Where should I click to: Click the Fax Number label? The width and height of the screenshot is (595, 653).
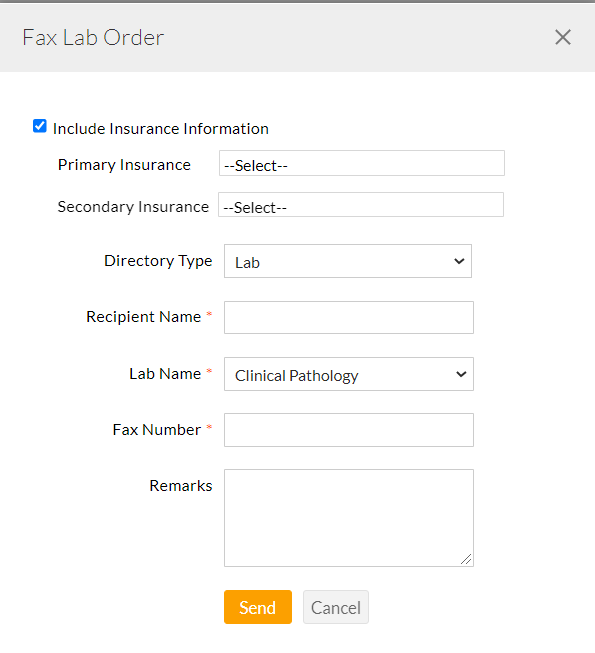[x=157, y=429]
